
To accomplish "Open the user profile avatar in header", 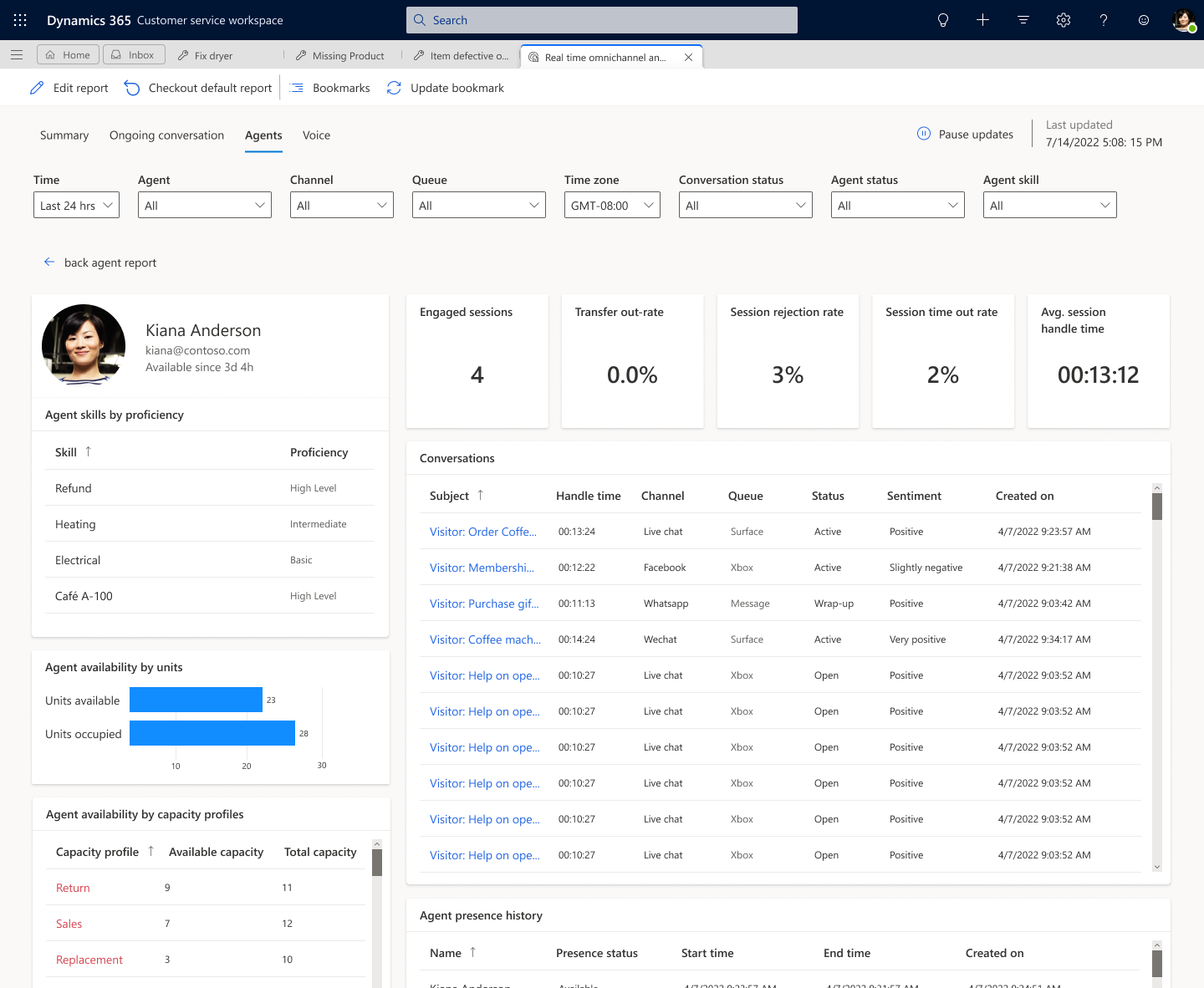I will click(1184, 20).
